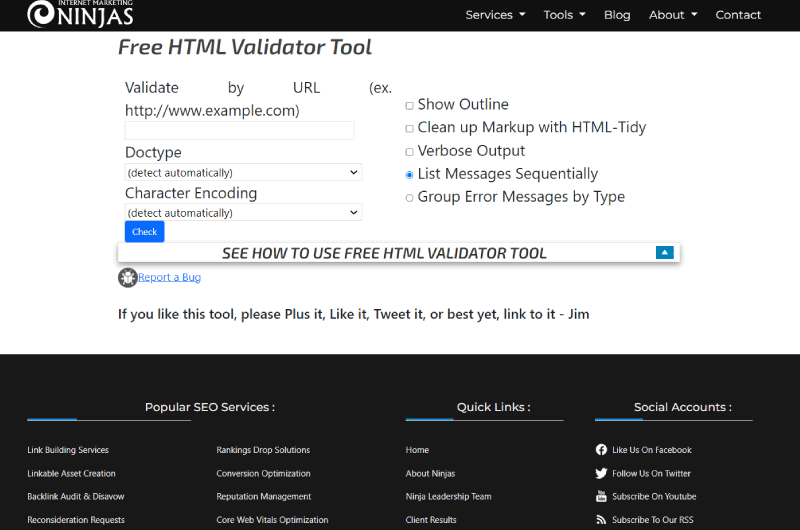Open Conversion Optimization link

[263, 473]
